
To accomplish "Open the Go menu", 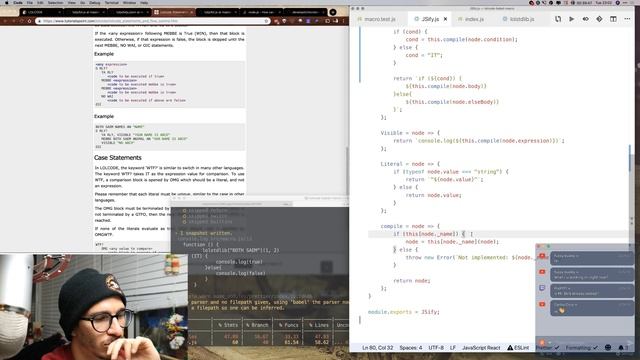I will (x=83, y=2).
